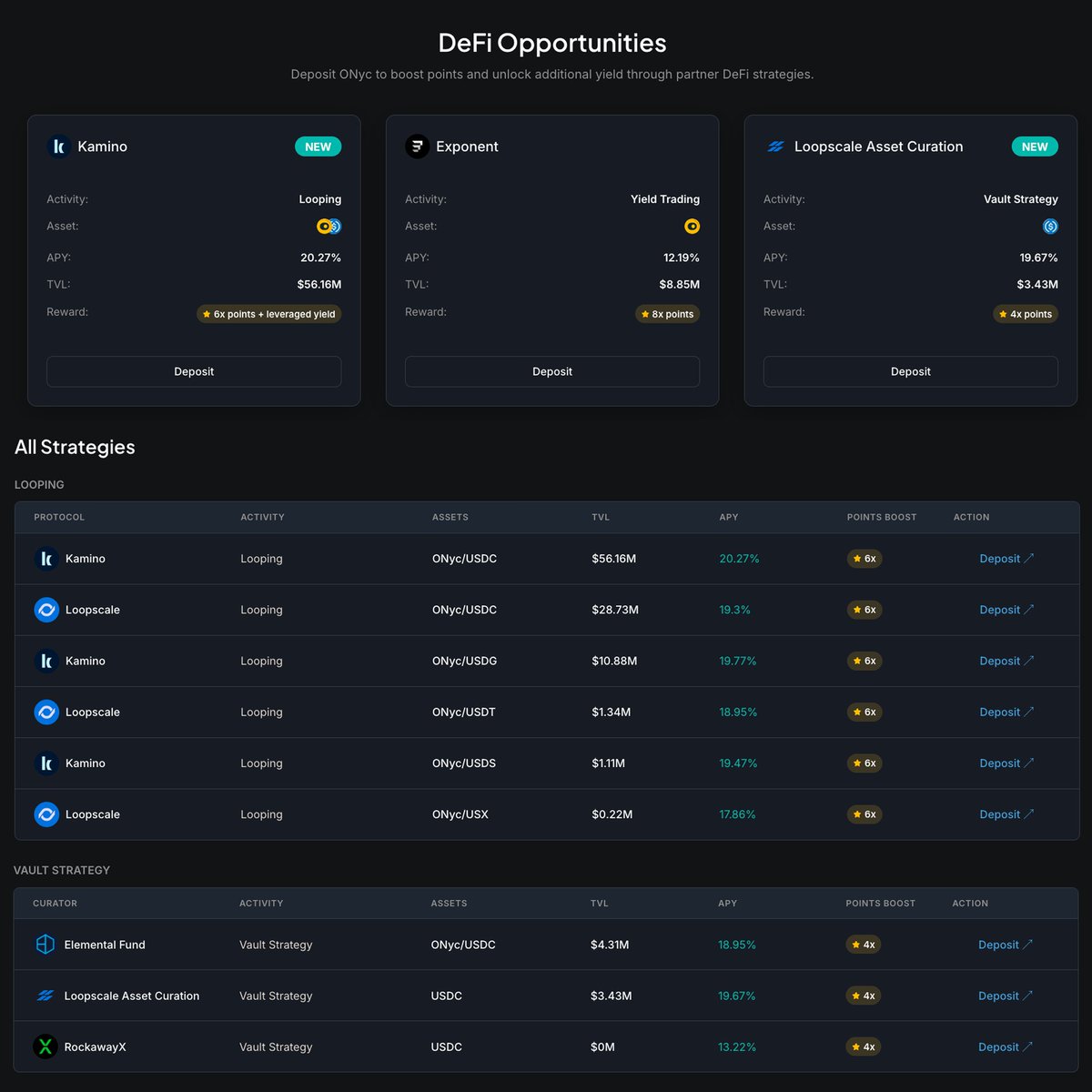
Task: Click Deposit button in the Kamino card
Action: 194,371
